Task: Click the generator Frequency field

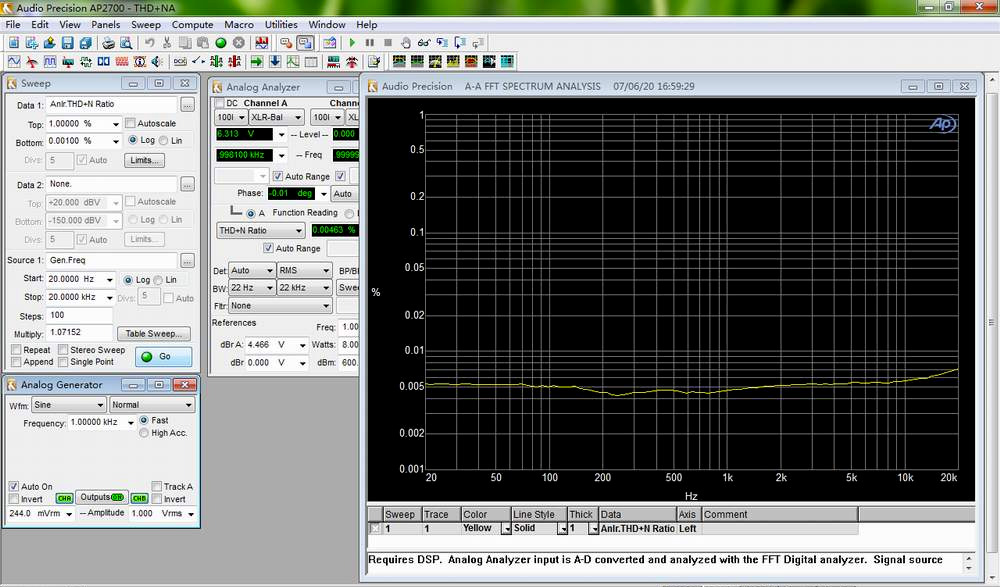Action: [96, 422]
